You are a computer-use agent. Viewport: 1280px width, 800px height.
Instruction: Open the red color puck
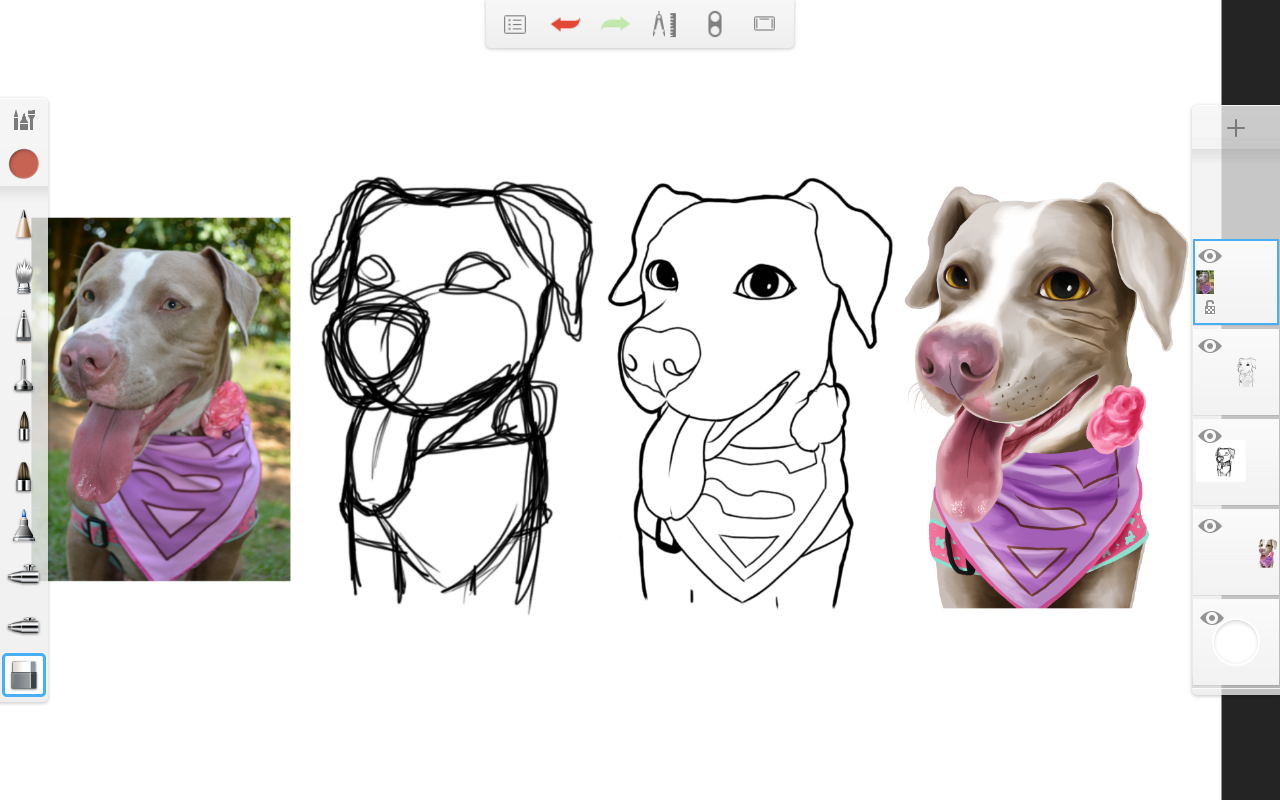click(24, 164)
